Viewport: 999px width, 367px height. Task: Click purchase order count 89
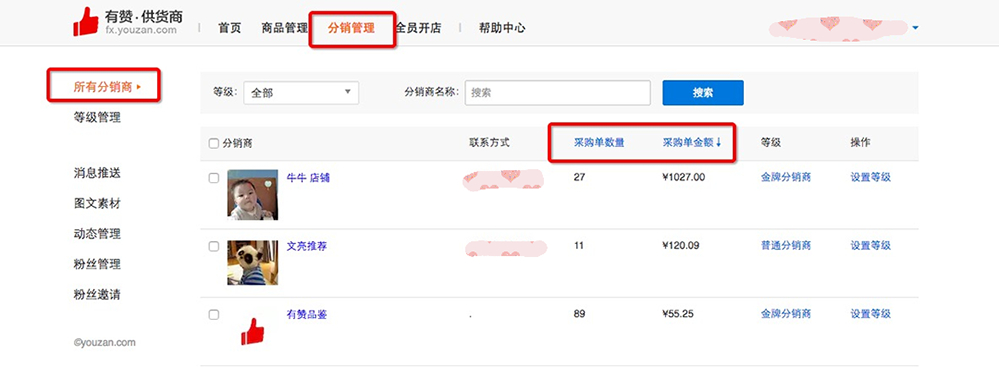click(x=579, y=313)
